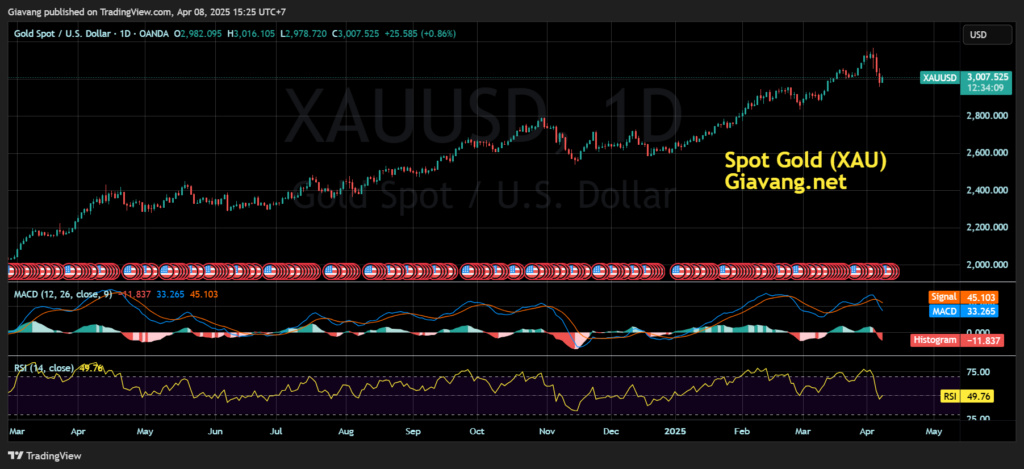
Task: Click the Giavang.net watermark text
Action: point(785,182)
